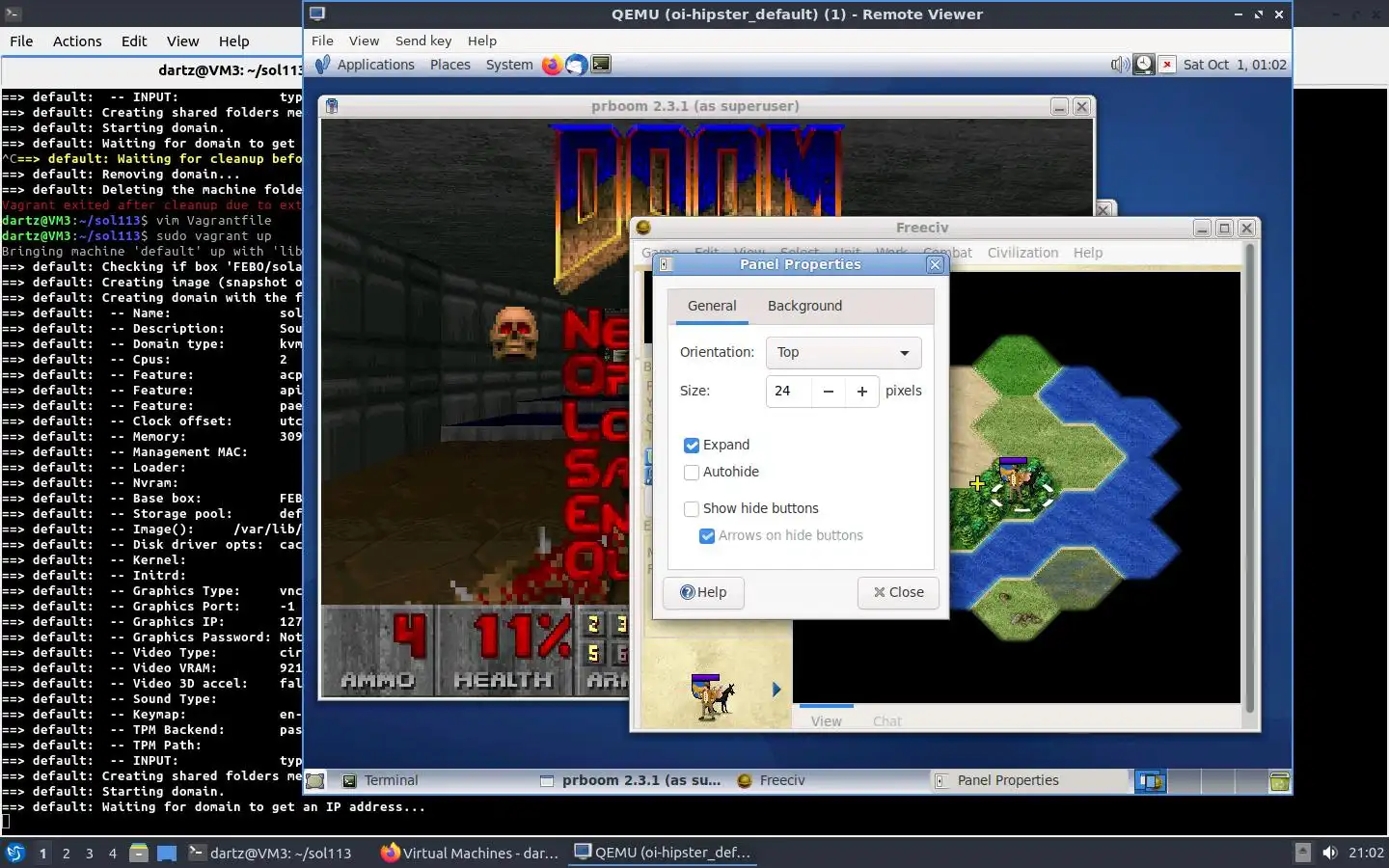Open the guest Applications menu
The image size is (1389, 868).
point(375,65)
